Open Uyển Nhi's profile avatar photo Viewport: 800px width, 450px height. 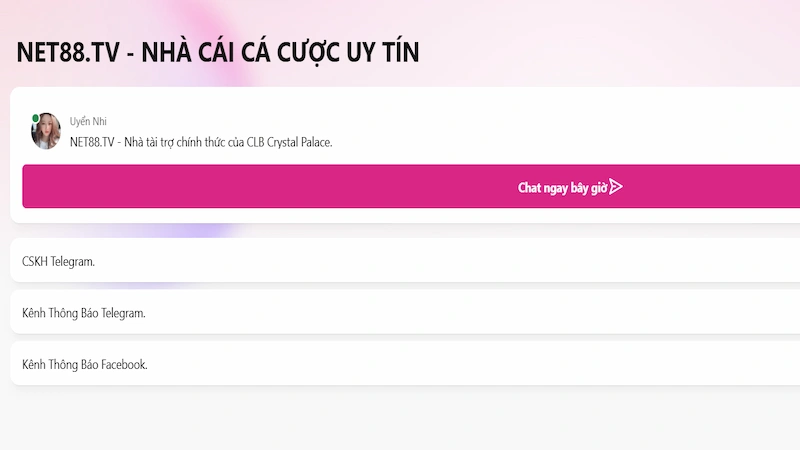click(x=46, y=132)
